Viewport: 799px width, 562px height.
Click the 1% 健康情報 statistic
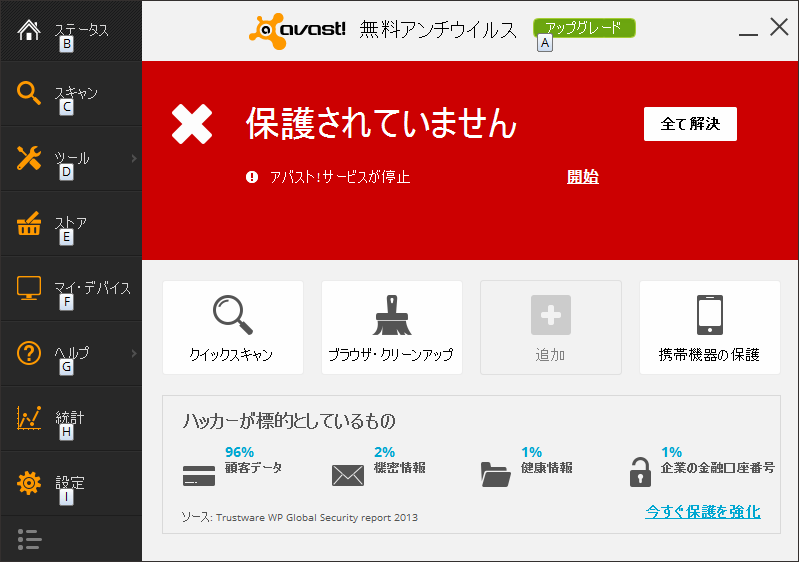point(547,460)
